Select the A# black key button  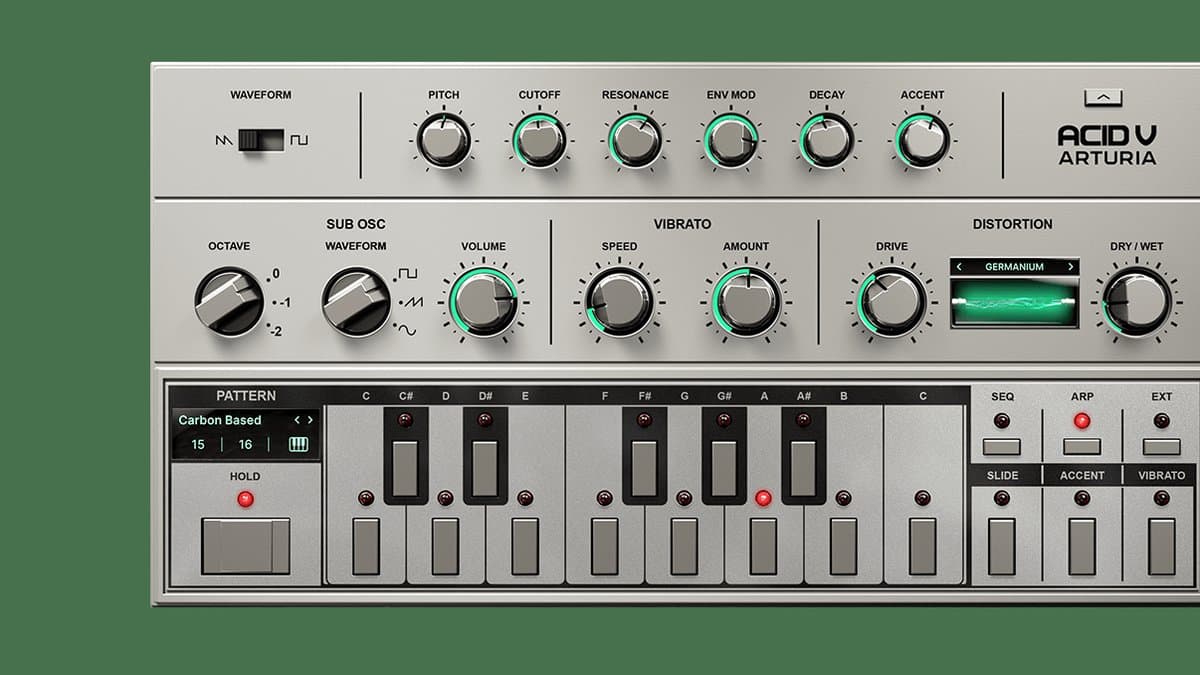click(x=803, y=468)
